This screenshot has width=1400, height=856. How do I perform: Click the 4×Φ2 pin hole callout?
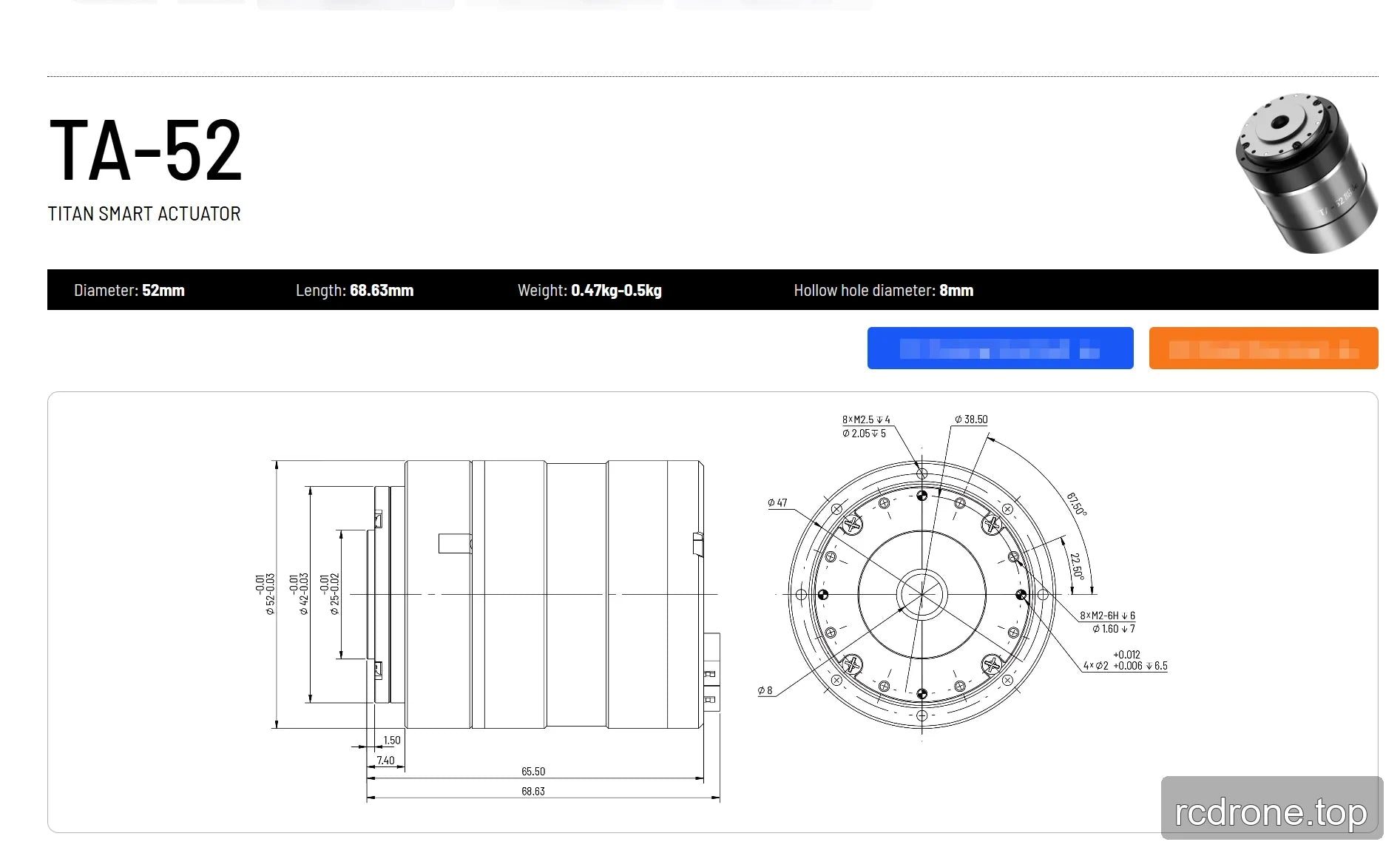(1125, 660)
